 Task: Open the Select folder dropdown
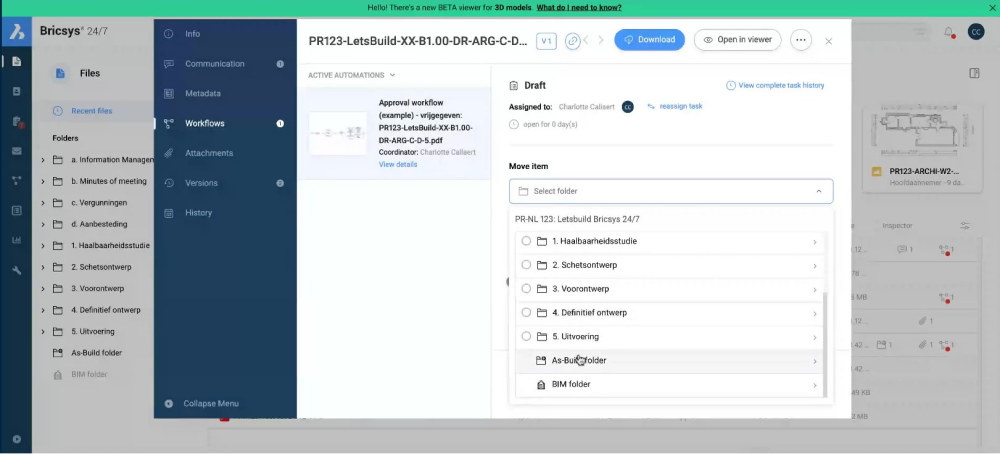[x=671, y=191]
